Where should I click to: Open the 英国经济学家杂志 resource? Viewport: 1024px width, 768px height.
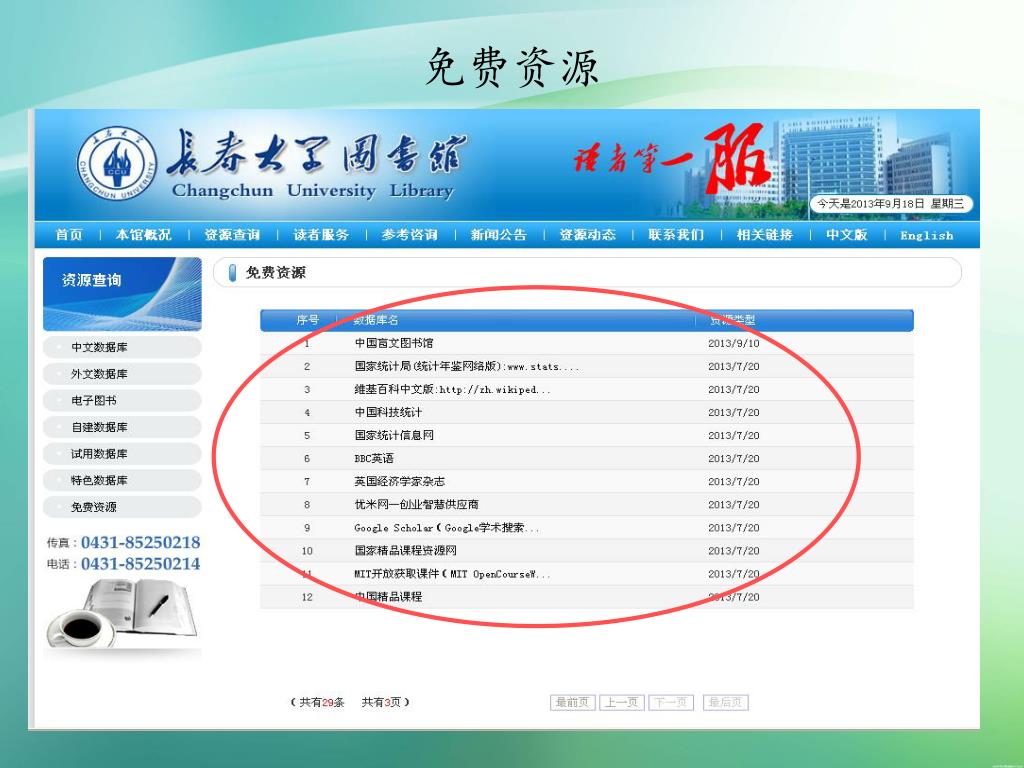(400, 482)
